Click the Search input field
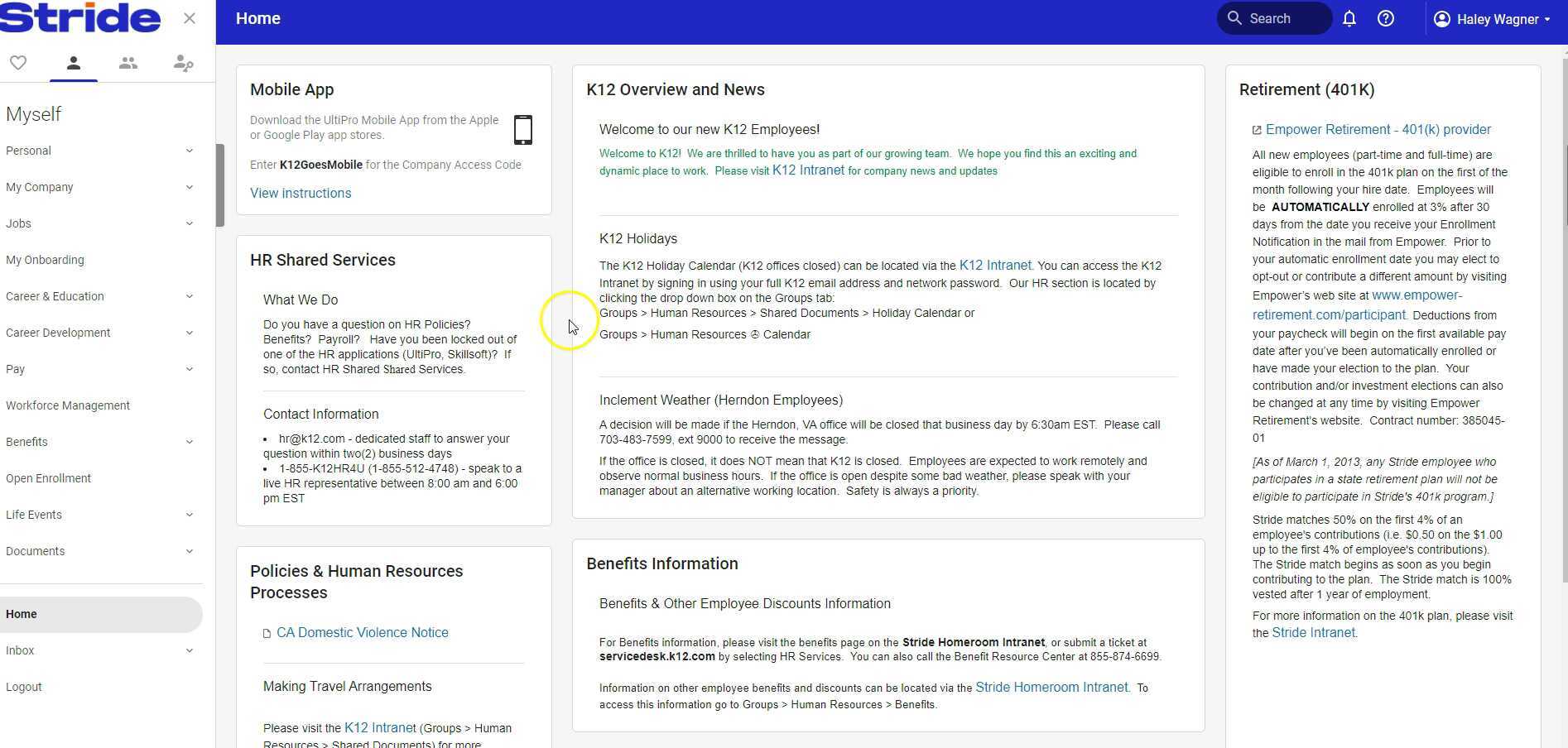The height and width of the screenshot is (748, 1568). click(x=1274, y=18)
